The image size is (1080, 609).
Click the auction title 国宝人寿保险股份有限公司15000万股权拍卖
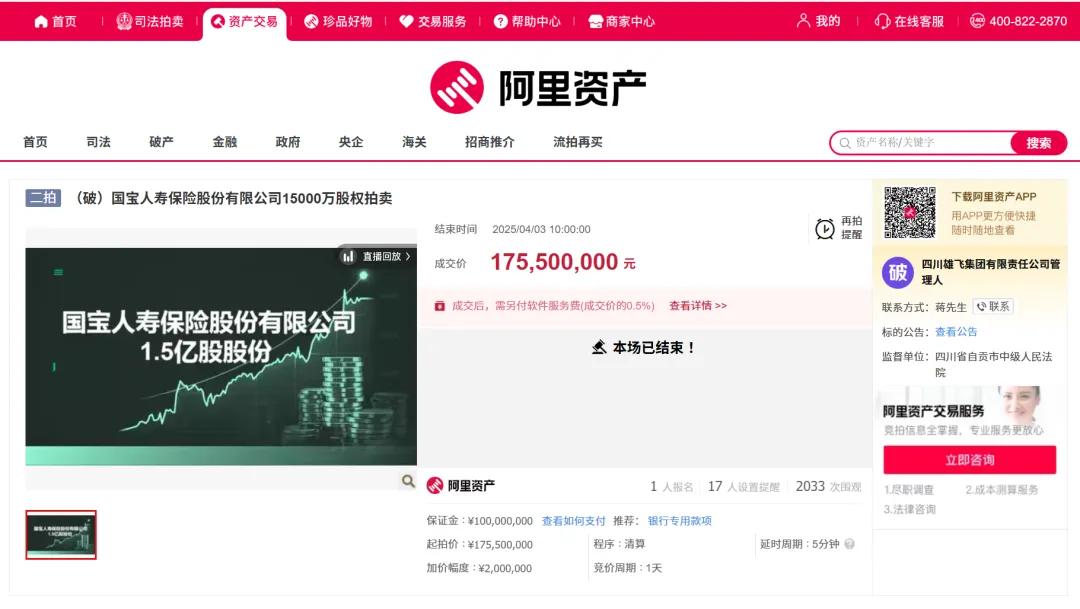(x=251, y=198)
